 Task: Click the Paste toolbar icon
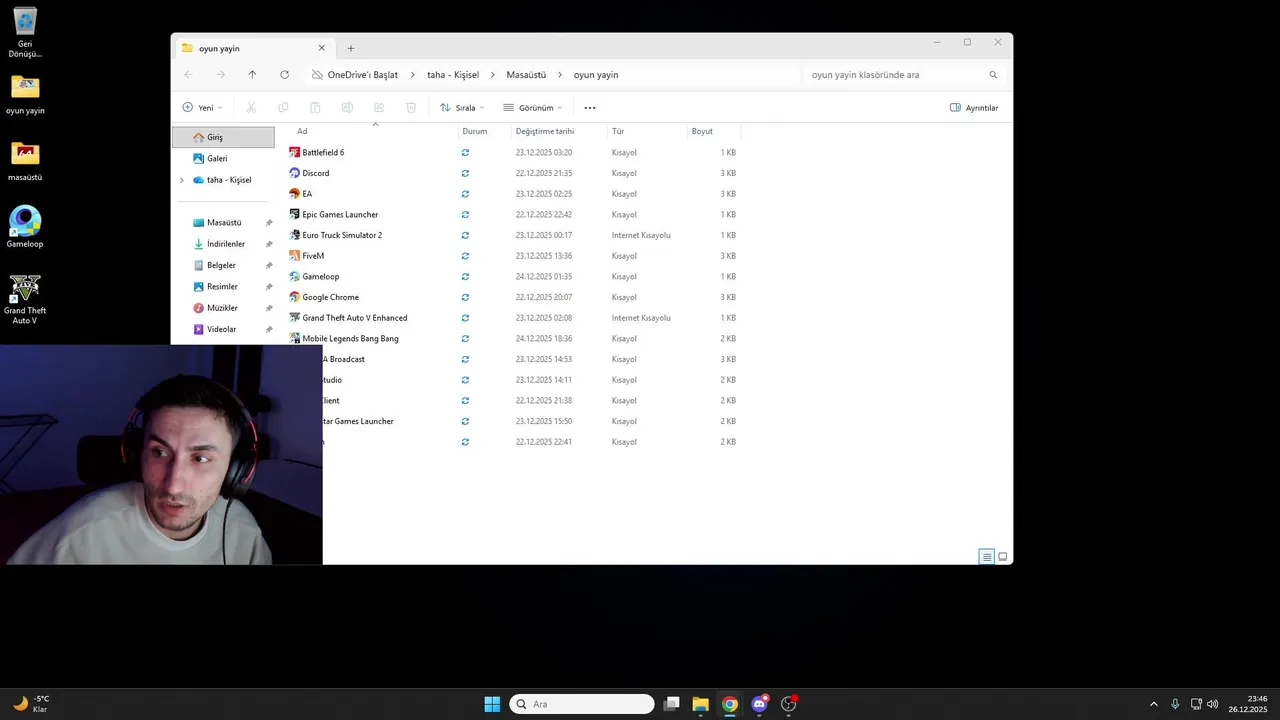[315, 107]
